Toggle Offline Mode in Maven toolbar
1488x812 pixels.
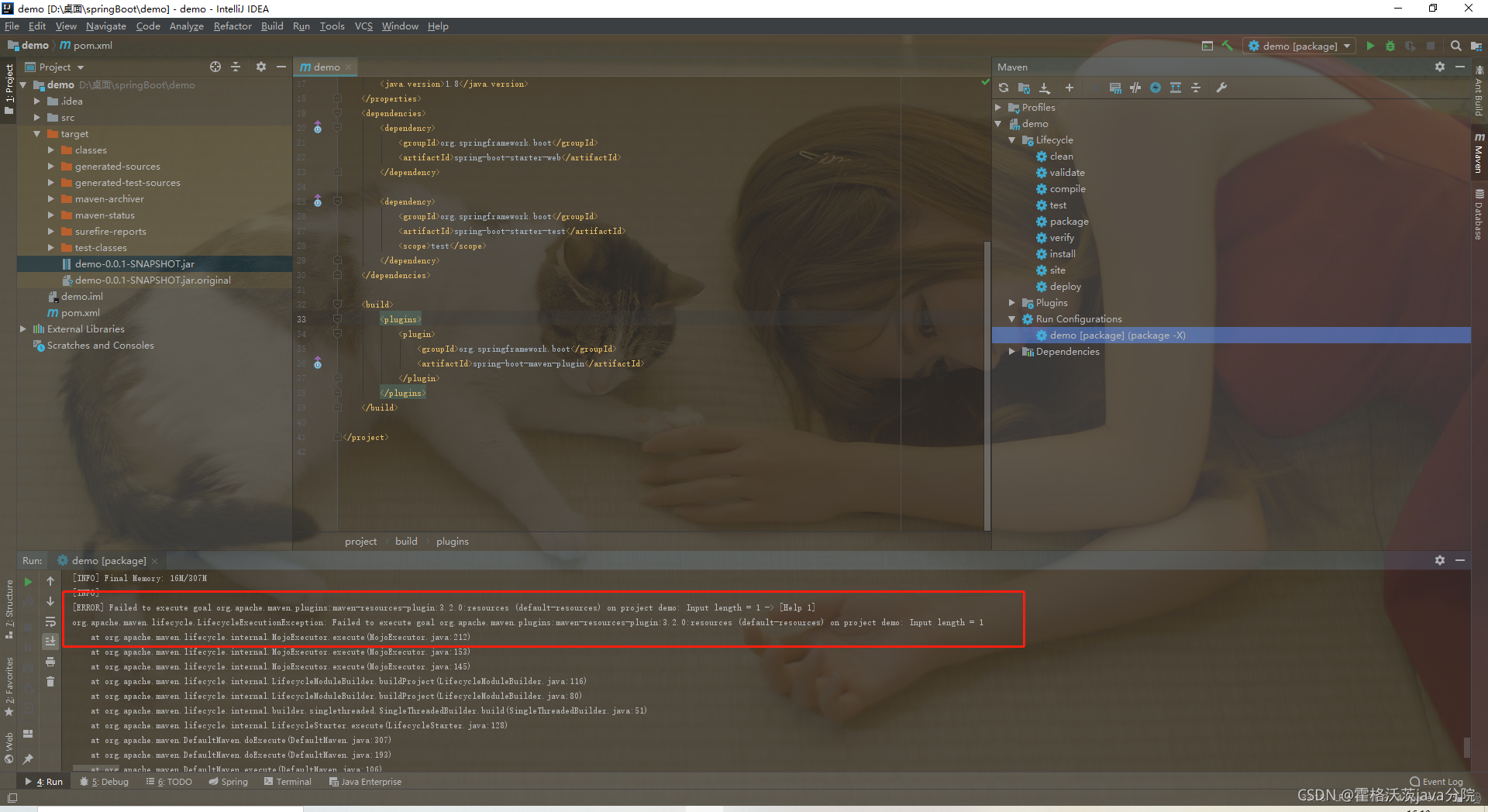tap(1135, 88)
